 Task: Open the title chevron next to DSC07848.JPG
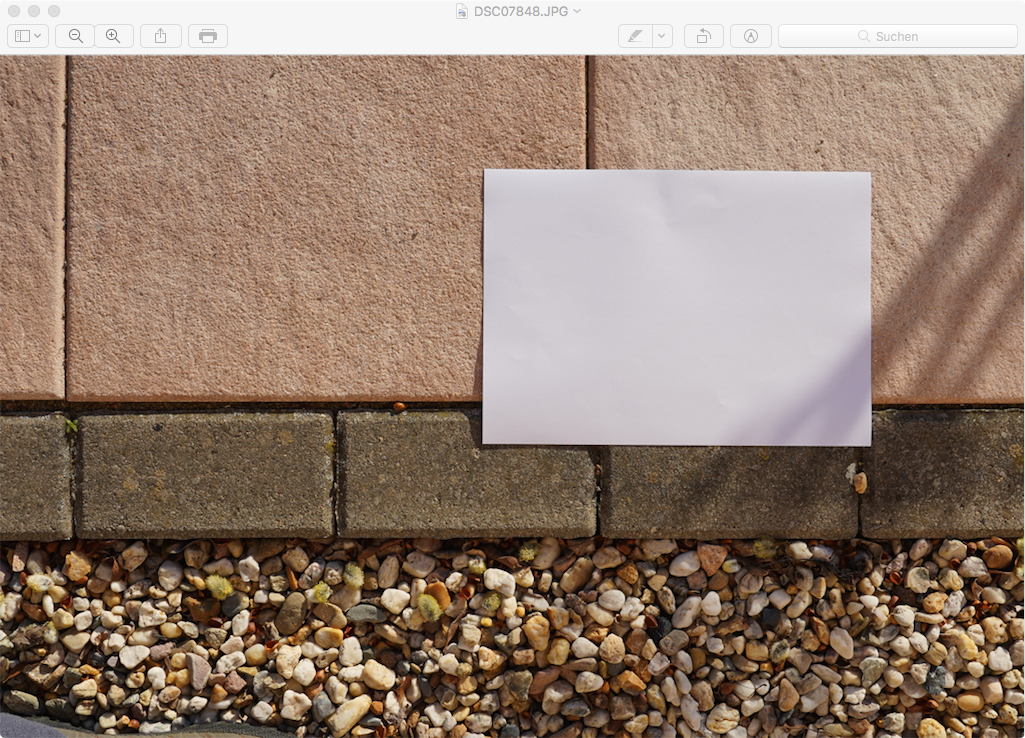(577, 11)
